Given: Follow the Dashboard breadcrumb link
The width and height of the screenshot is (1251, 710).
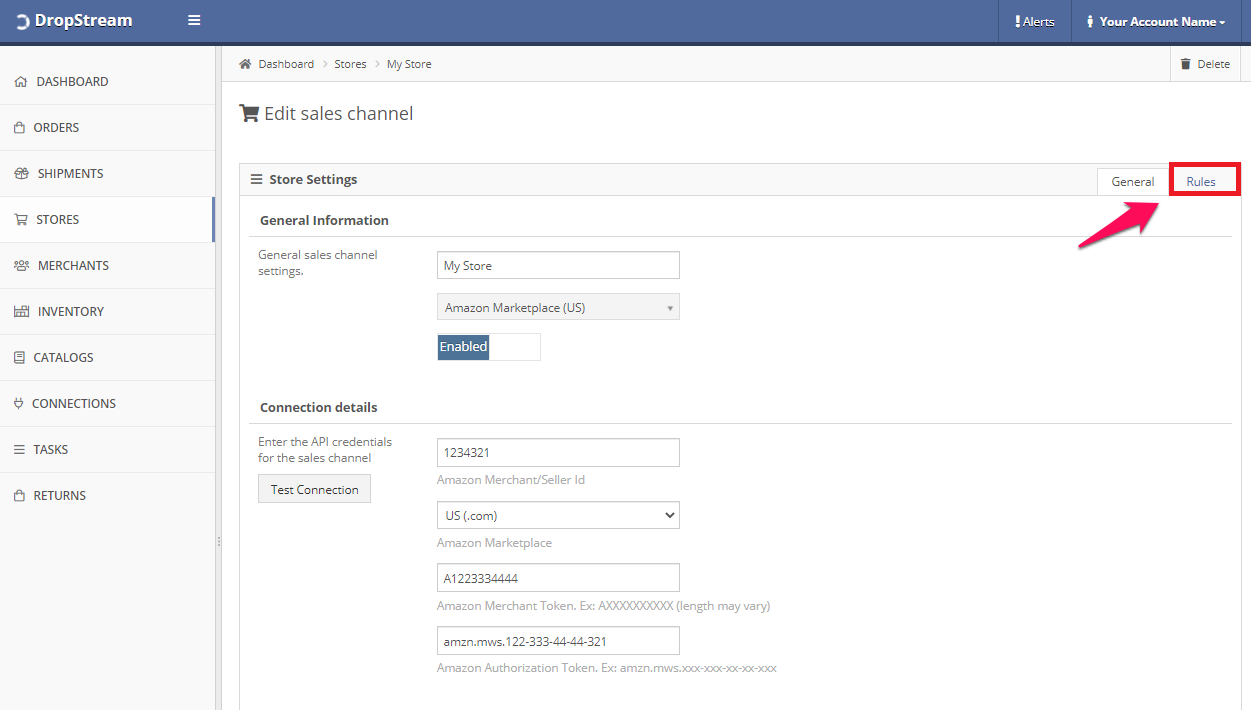Looking at the screenshot, I should [286, 64].
